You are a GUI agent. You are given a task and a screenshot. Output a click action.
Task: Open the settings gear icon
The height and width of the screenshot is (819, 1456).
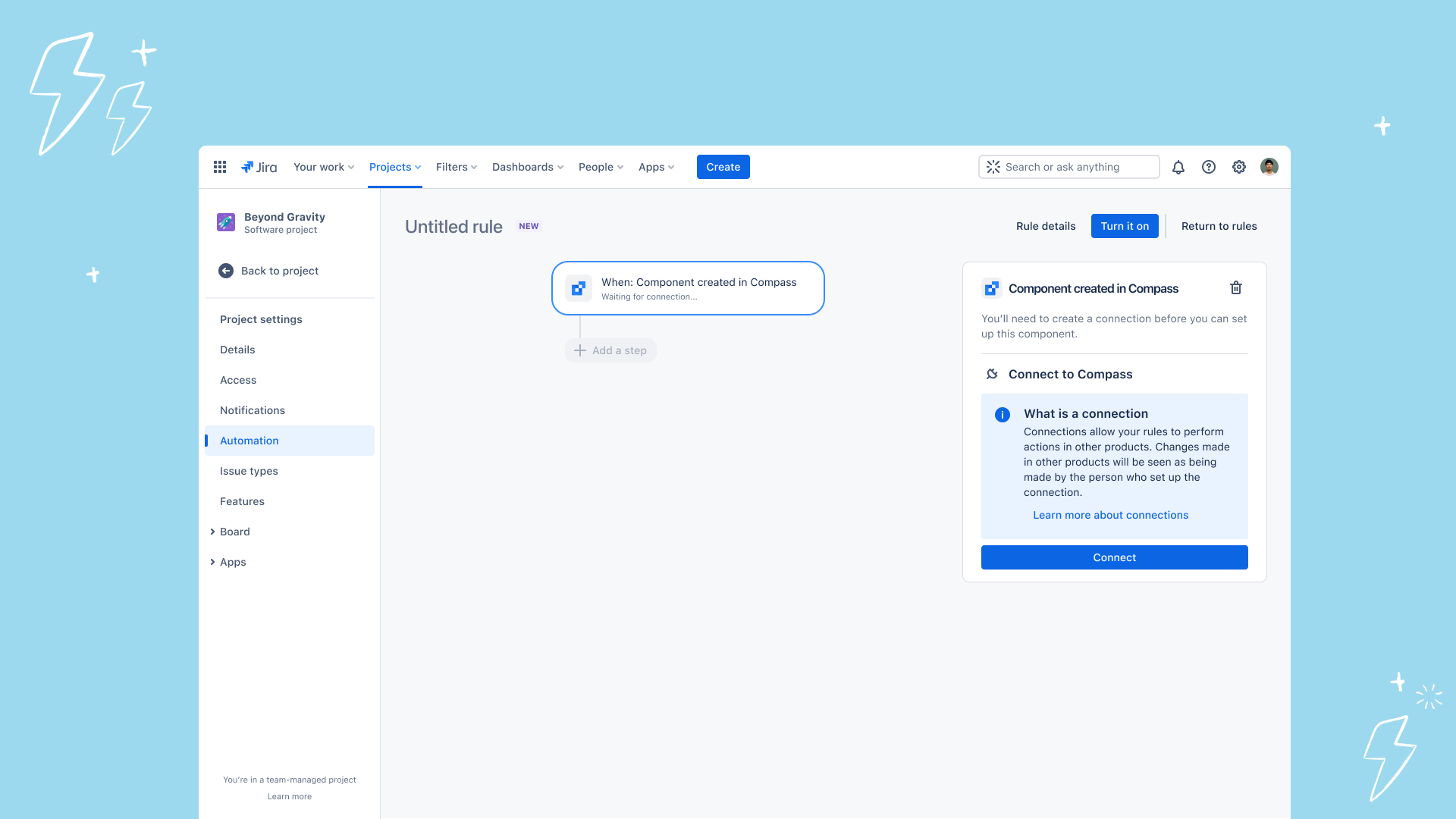pyautogui.click(x=1239, y=167)
